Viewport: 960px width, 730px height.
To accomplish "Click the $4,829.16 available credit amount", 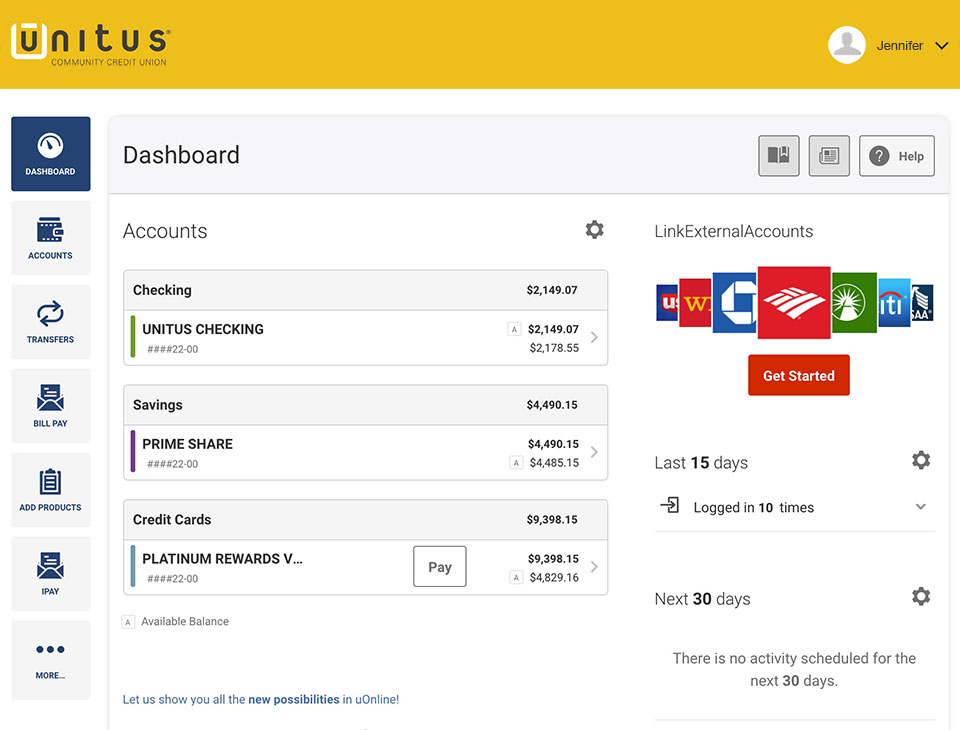I will tap(554, 578).
